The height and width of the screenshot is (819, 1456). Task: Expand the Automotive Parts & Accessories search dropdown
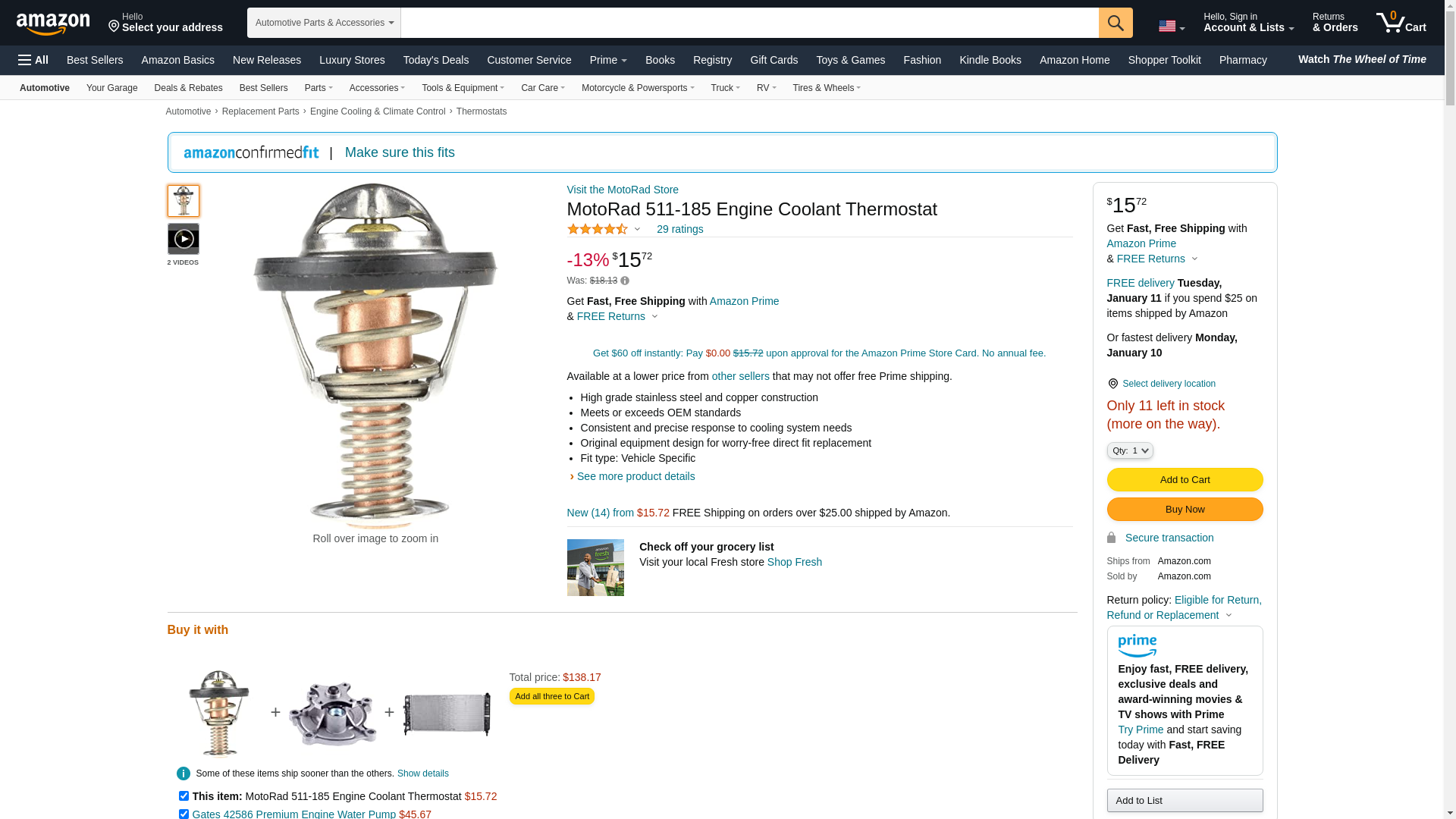pos(324,23)
